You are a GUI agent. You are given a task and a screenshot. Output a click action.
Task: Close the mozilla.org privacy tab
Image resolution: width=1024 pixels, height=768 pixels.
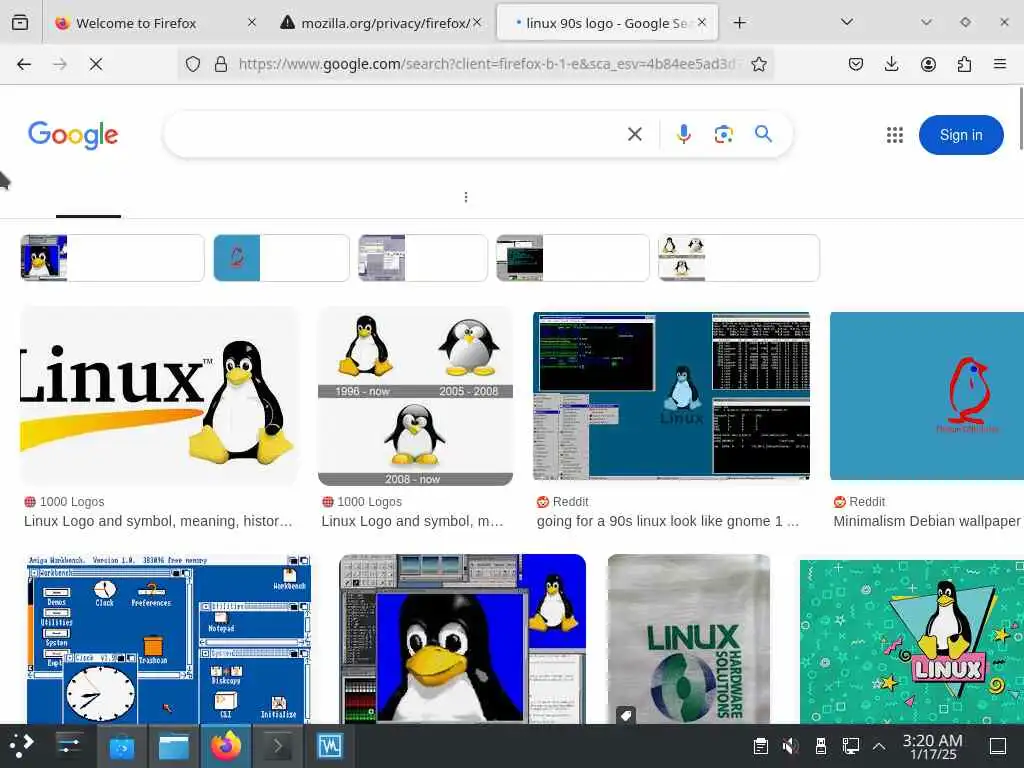click(x=477, y=23)
